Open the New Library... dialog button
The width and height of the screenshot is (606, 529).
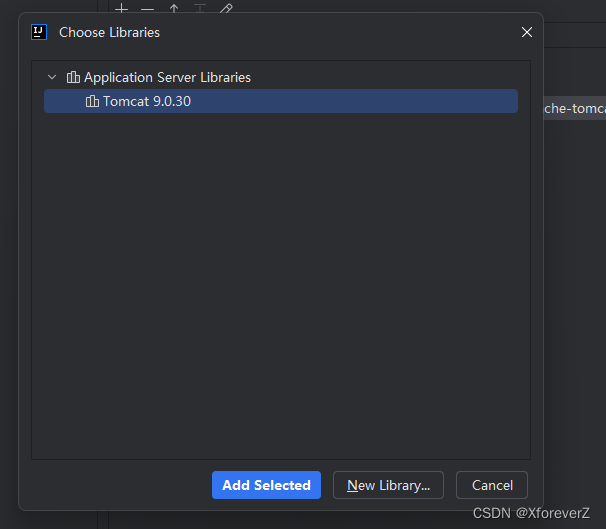(388, 485)
